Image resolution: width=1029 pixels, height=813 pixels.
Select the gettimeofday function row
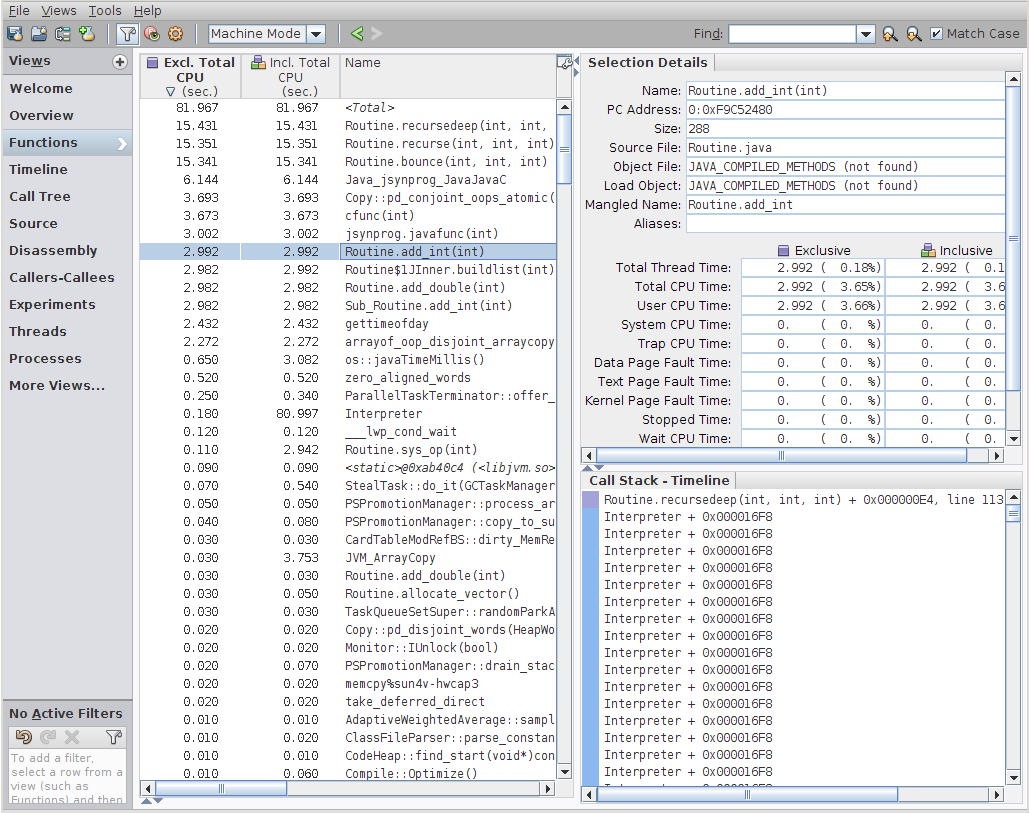[x=348, y=323]
